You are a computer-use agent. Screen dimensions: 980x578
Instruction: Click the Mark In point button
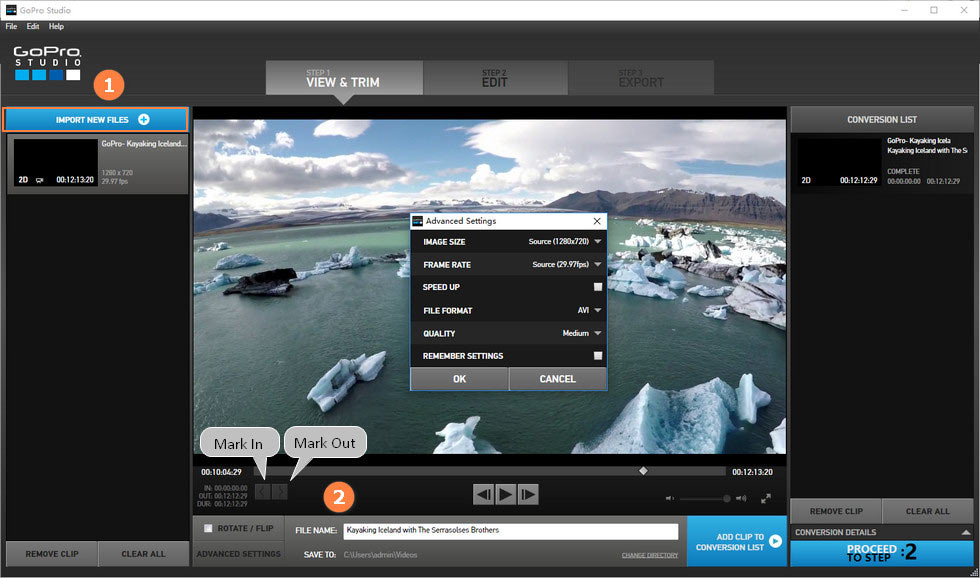tap(262, 491)
